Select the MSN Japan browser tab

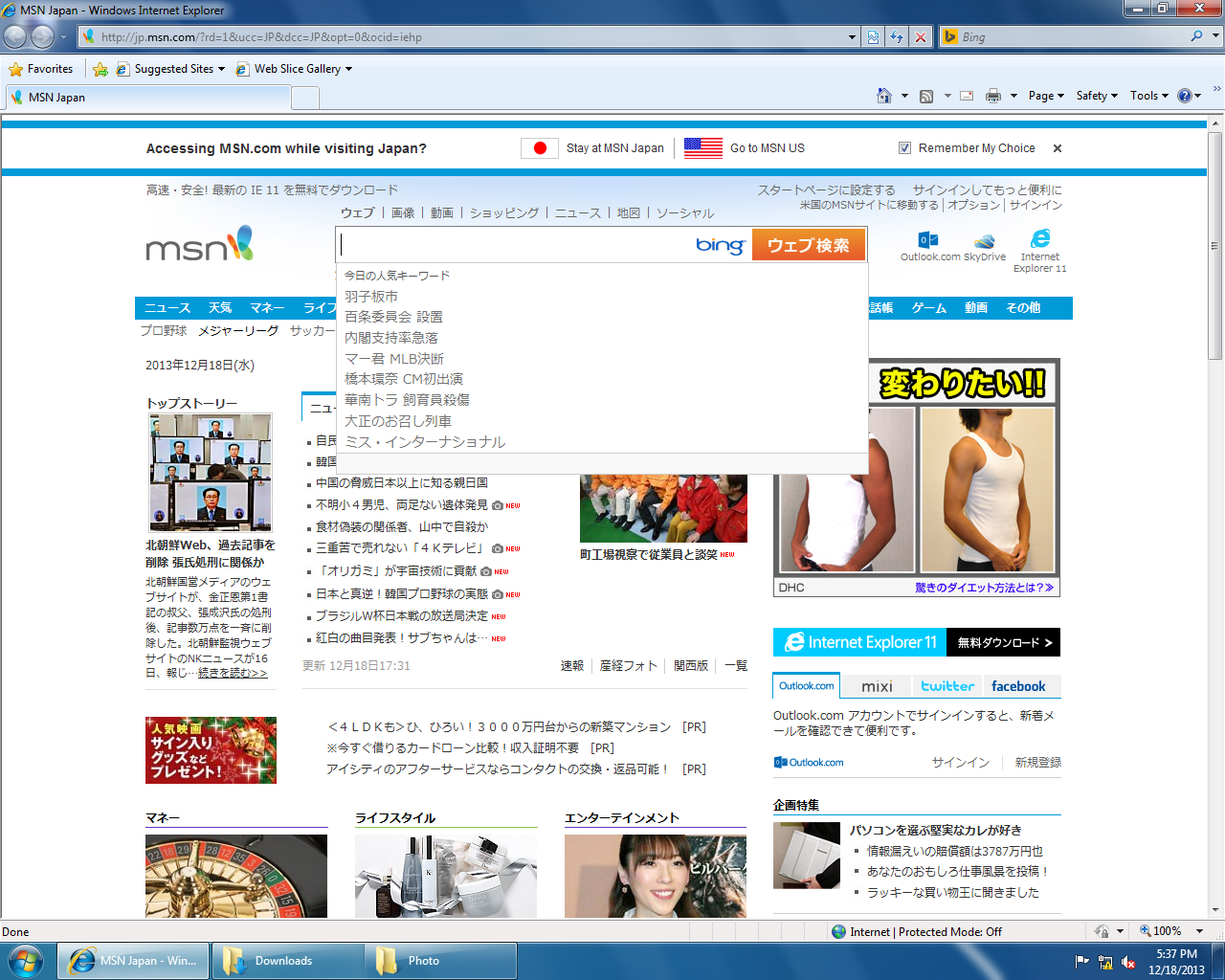click(148, 98)
